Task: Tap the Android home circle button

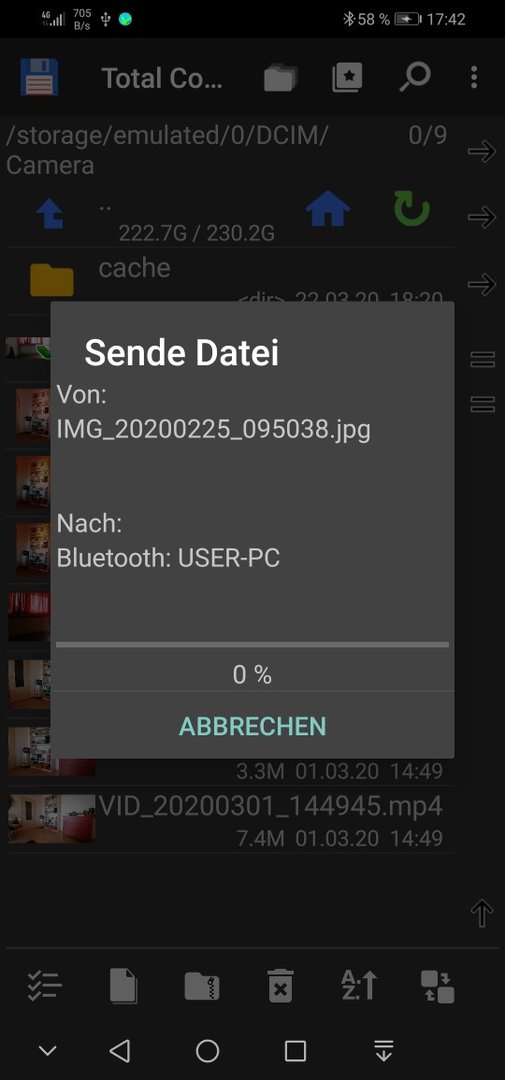Action: (207, 1050)
